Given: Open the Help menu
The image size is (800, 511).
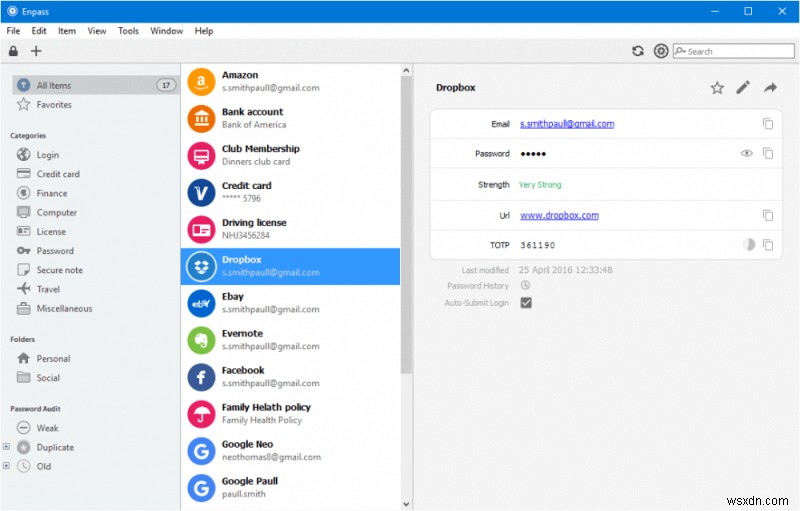Looking at the screenshot, I should 204,31.
